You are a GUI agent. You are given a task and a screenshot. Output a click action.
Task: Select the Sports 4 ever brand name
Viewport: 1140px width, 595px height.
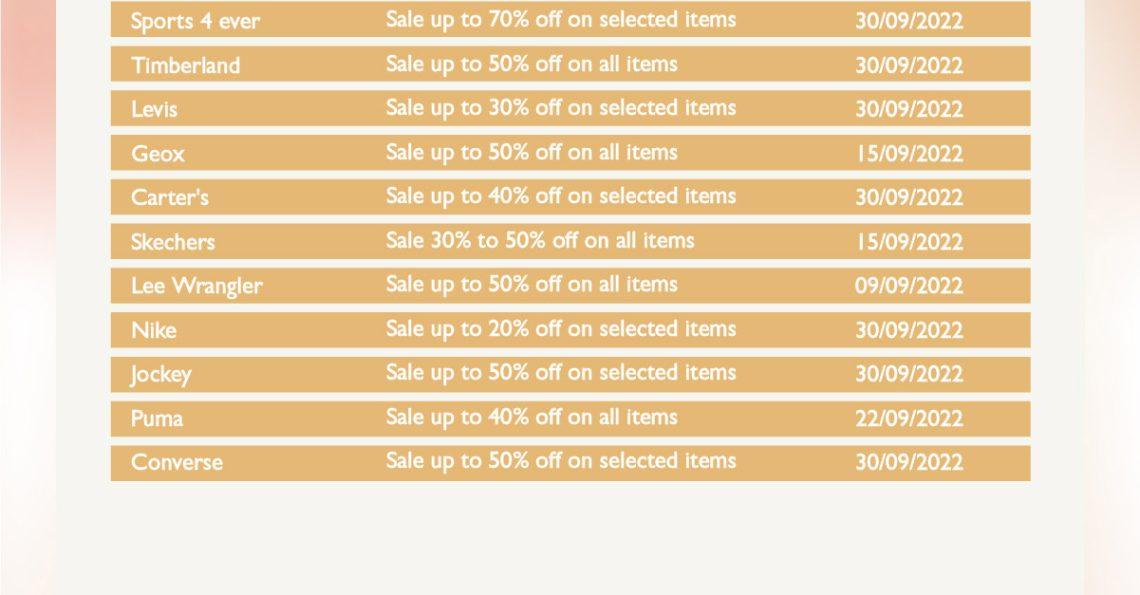tap(195, 21)
